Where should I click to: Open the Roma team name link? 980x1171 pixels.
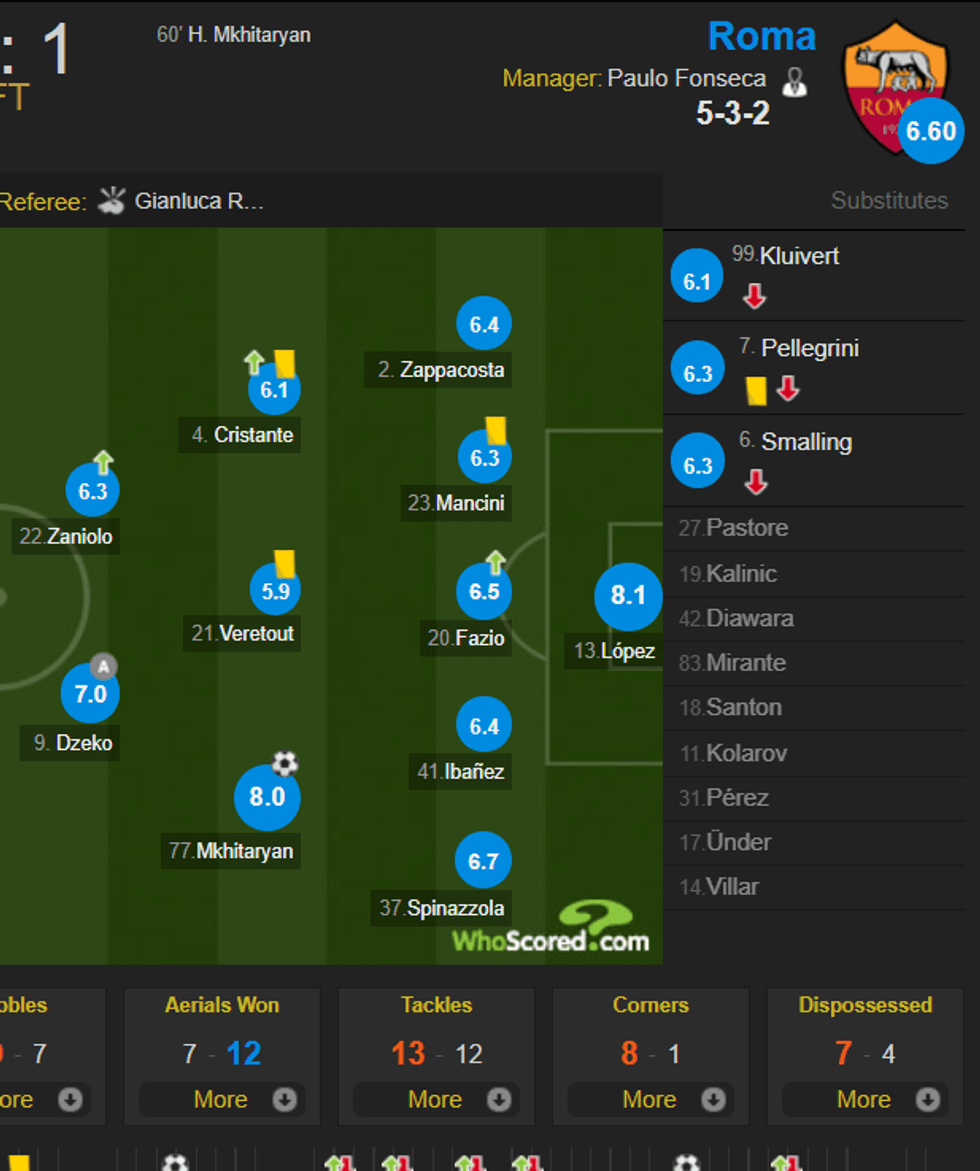pos(761,36)
